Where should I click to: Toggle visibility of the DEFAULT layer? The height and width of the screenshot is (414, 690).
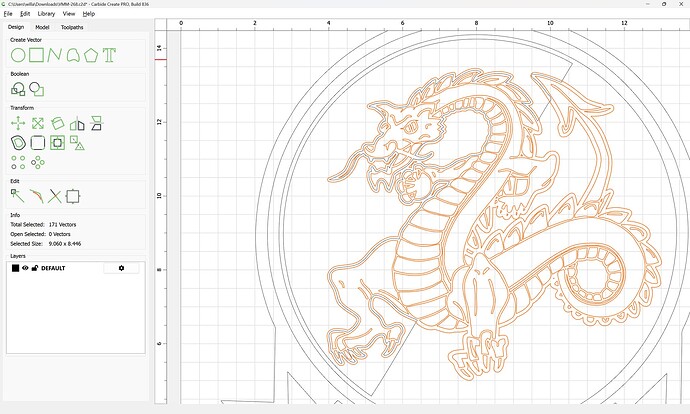[x=25, y=268]
